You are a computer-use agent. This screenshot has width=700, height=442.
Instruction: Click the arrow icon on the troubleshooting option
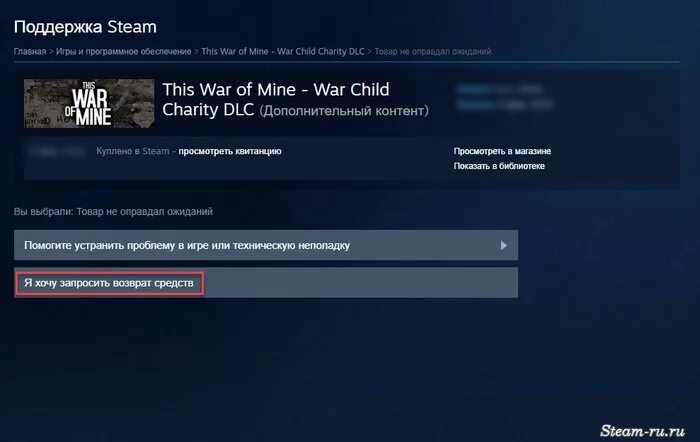click(x=504, y=245)
